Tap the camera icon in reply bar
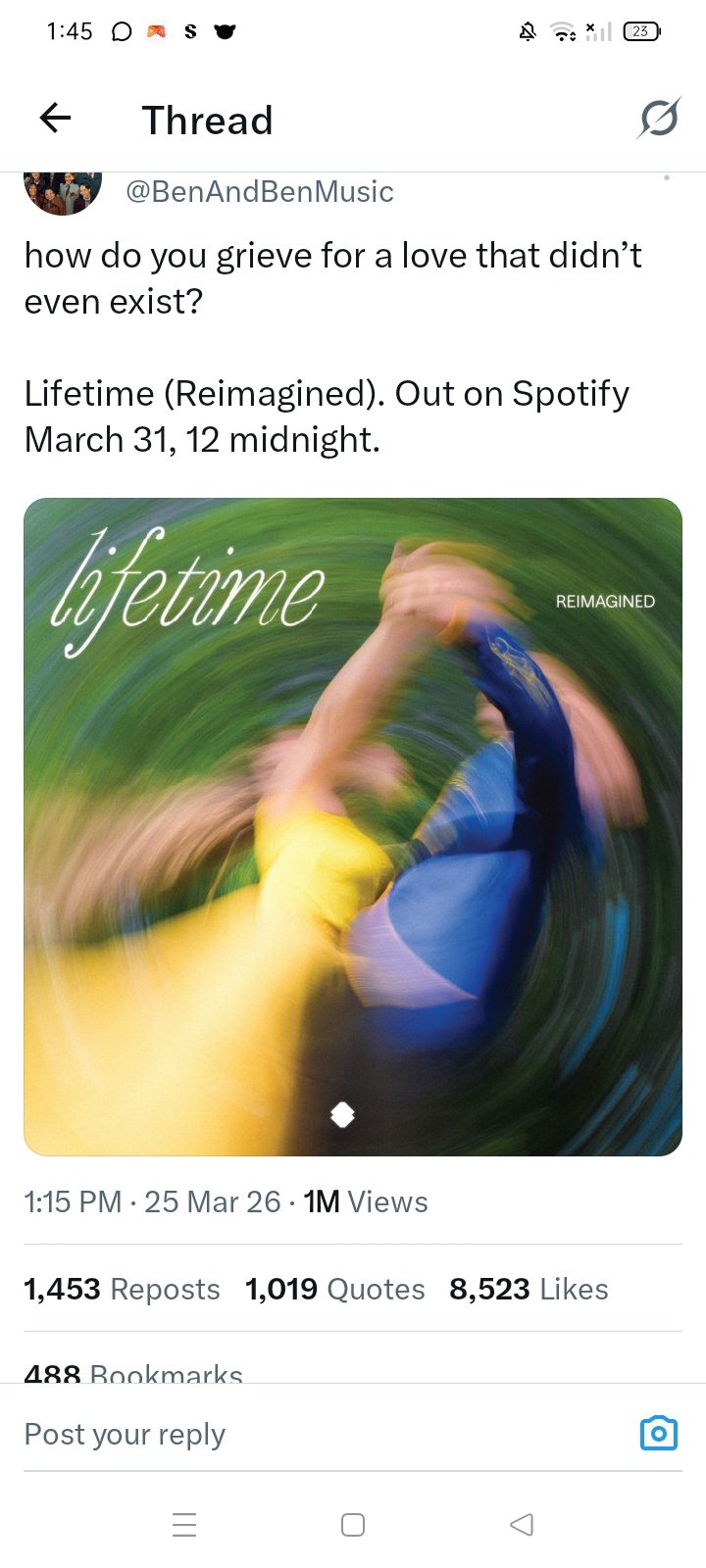706x1568 pixels. (x=659, y=1433)
